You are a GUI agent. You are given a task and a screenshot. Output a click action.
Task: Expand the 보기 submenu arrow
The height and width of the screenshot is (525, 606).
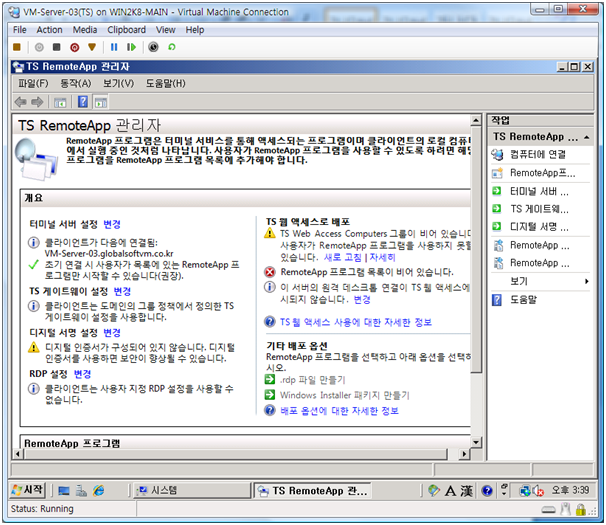(587, 281)
